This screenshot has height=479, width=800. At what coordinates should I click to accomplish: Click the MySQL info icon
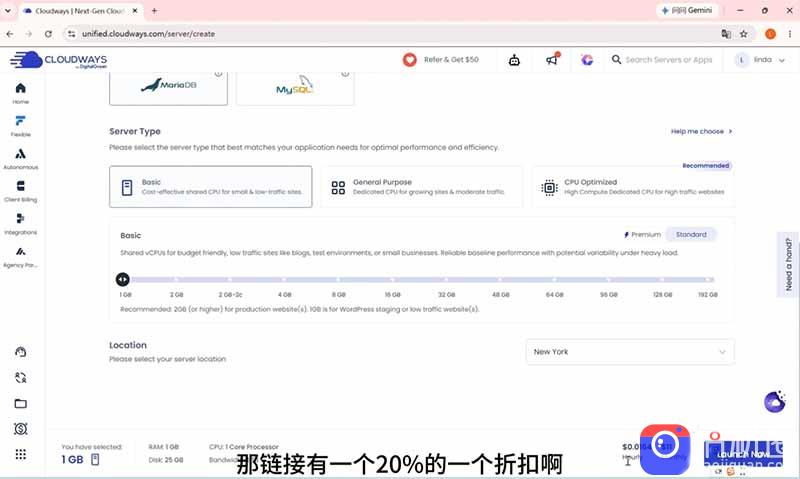coord(345,74)
